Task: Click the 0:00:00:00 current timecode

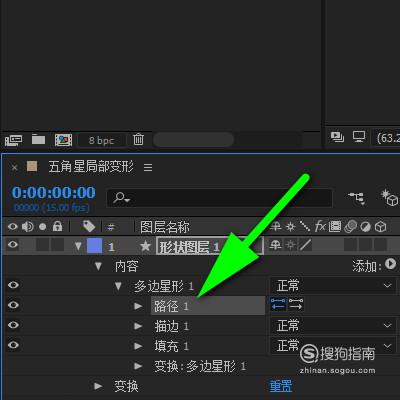Action: (x=54, y=192)
